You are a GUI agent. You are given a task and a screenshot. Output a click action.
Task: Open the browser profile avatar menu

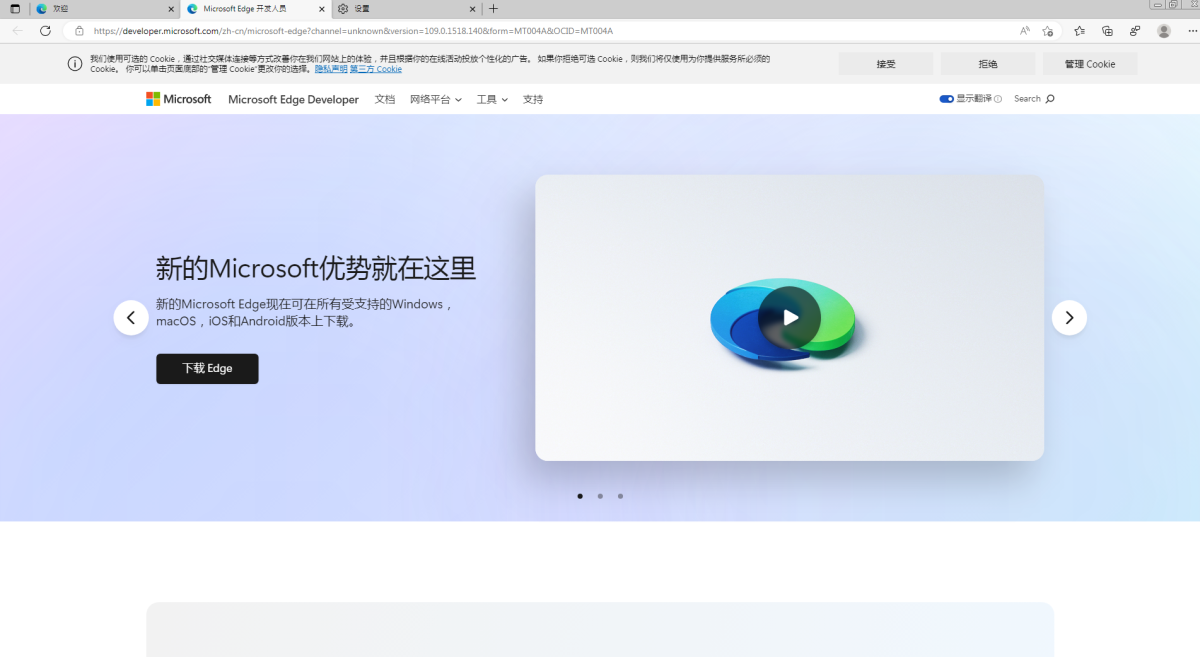coord(1163,31)
